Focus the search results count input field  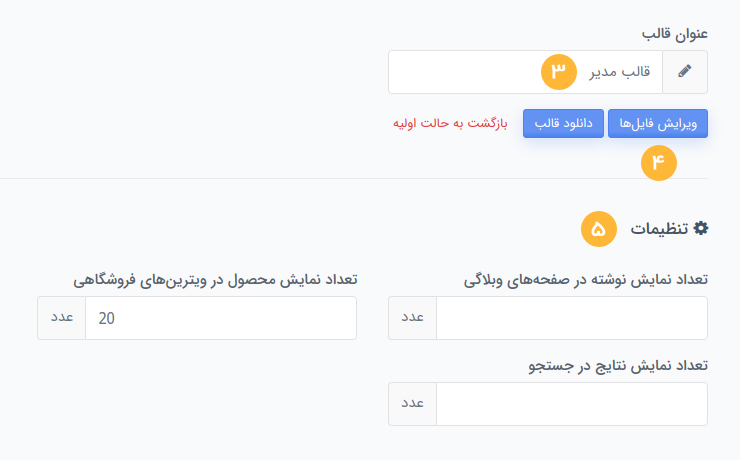point(572,404)
